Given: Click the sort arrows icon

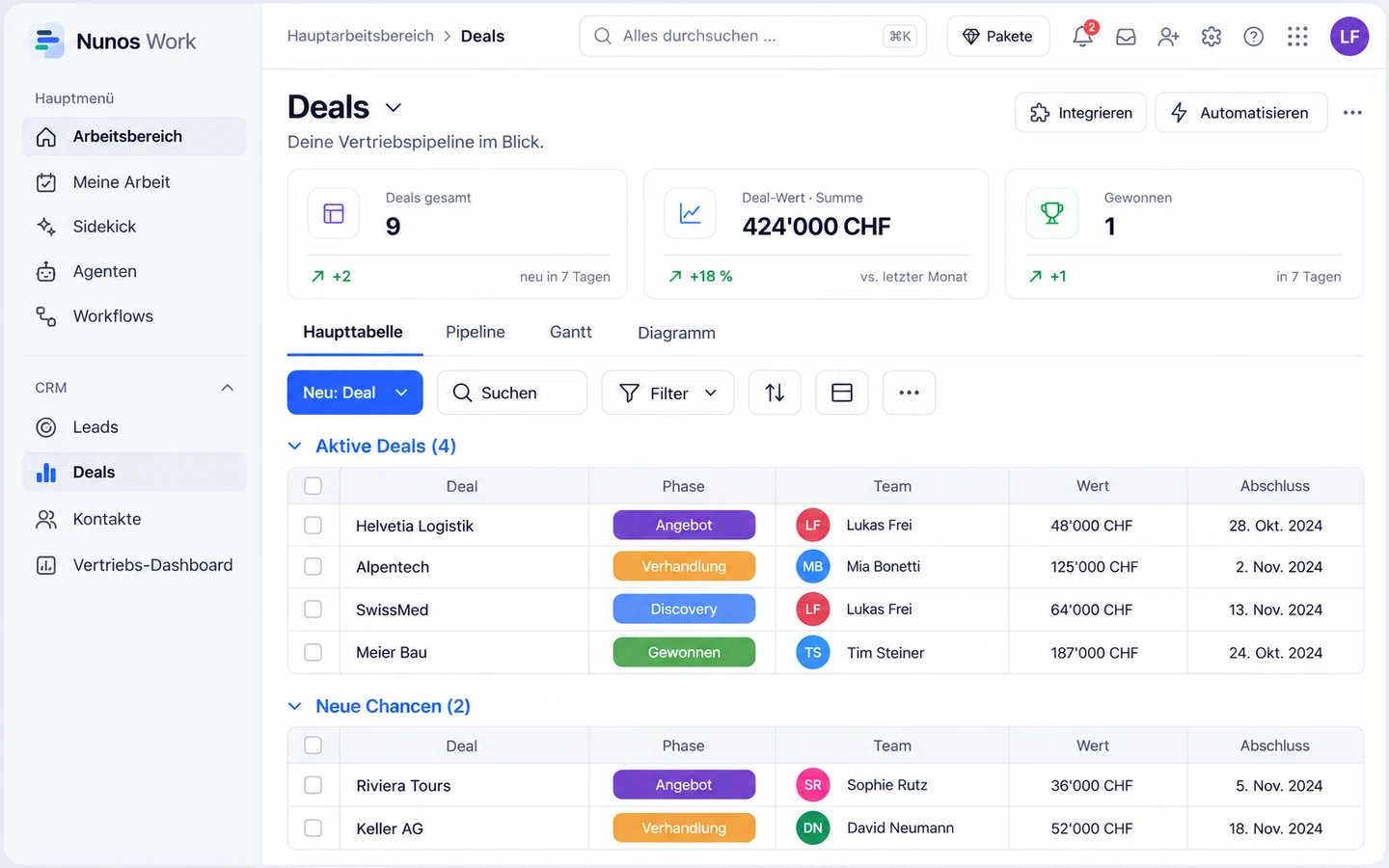Looking at the screenshot, I should pos(775,393).
